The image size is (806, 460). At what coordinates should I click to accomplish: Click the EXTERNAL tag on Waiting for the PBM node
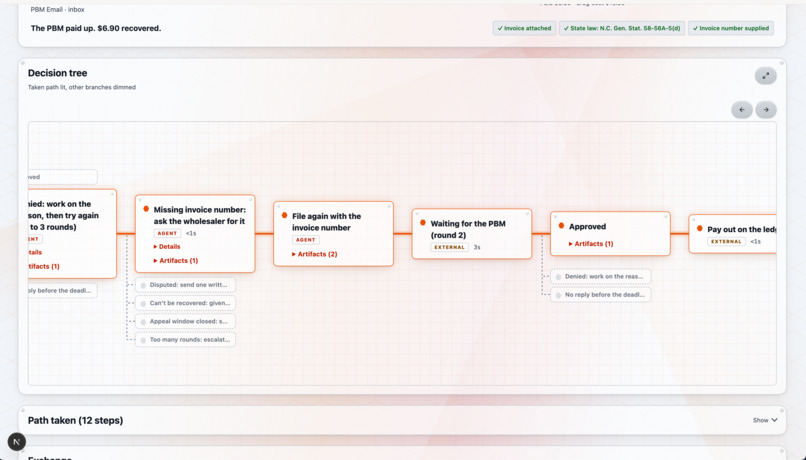pos(449,247)
